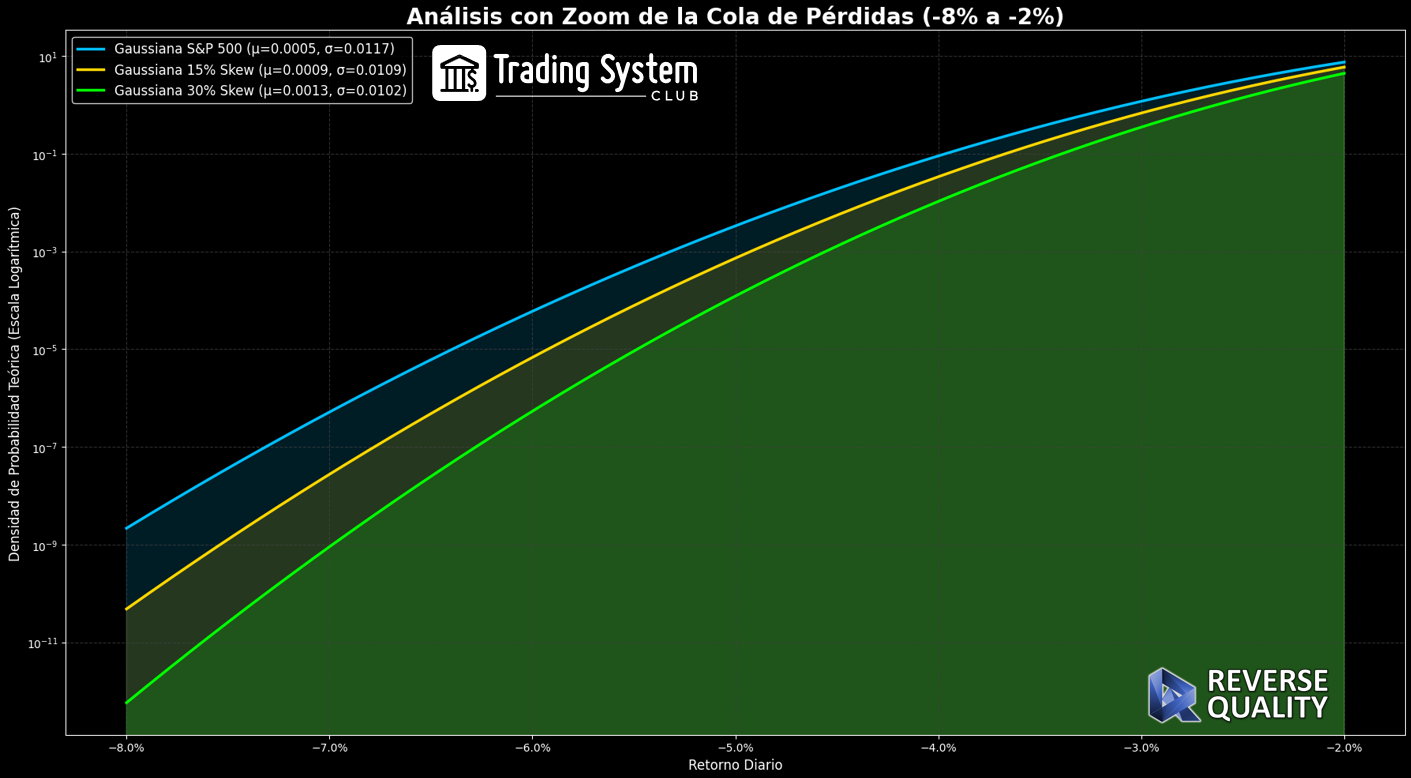
Task: Click the -5.0% tick on the x-axis
Action: coord(737,746)
